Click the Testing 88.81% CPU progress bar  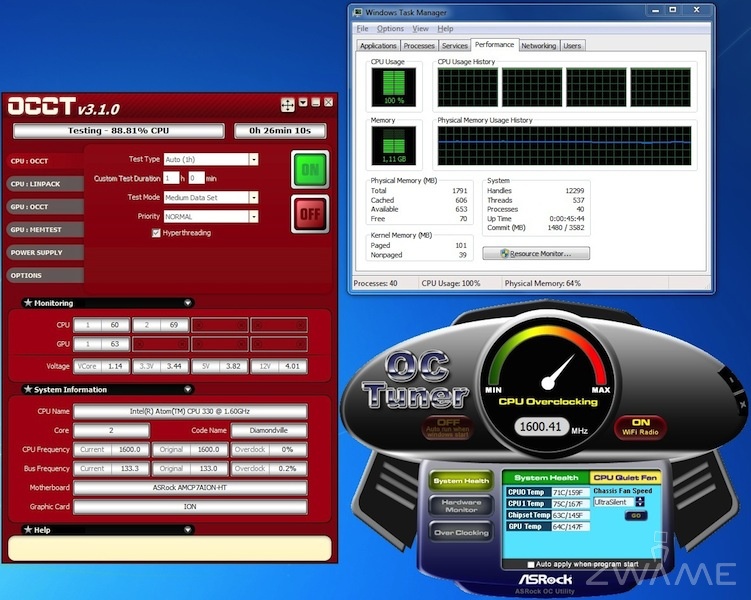119,131
